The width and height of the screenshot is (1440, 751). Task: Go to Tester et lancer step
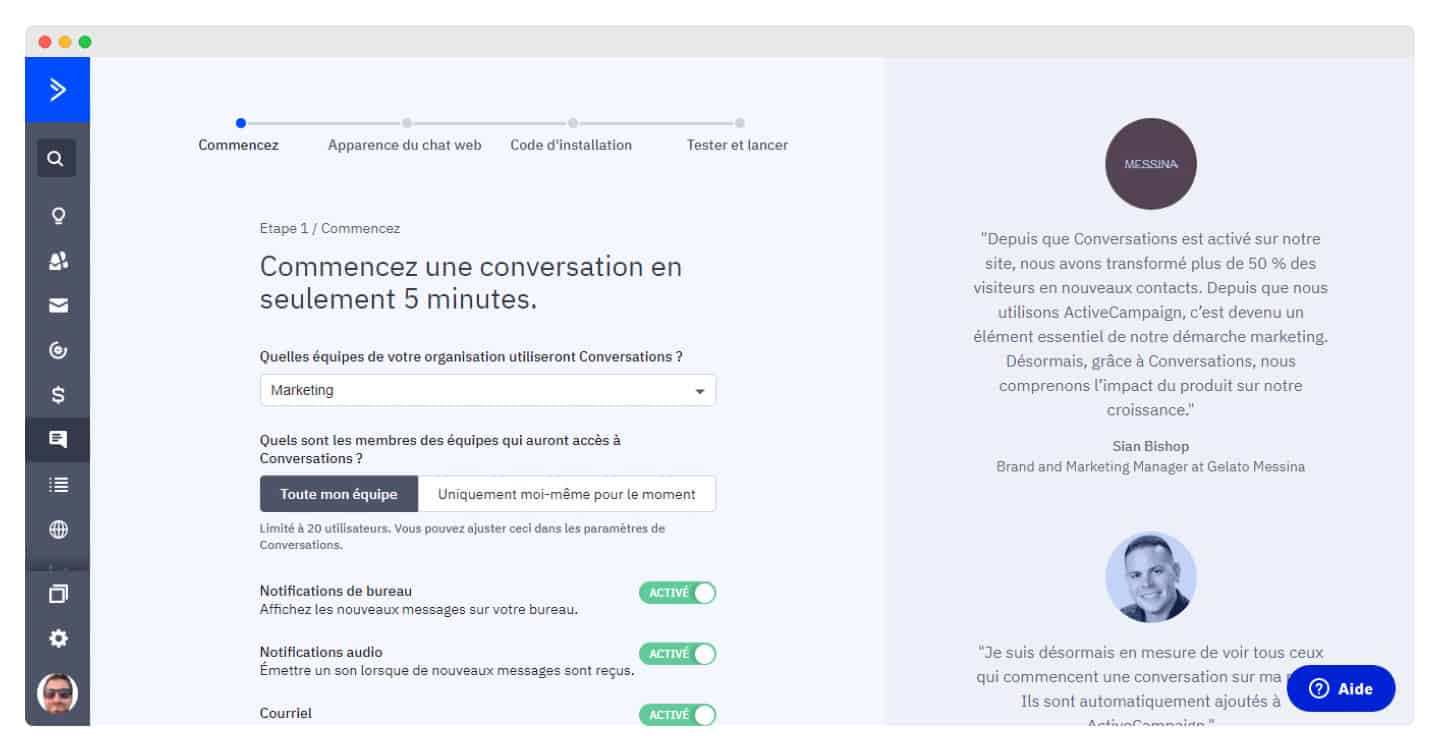[x=737, y=145]
